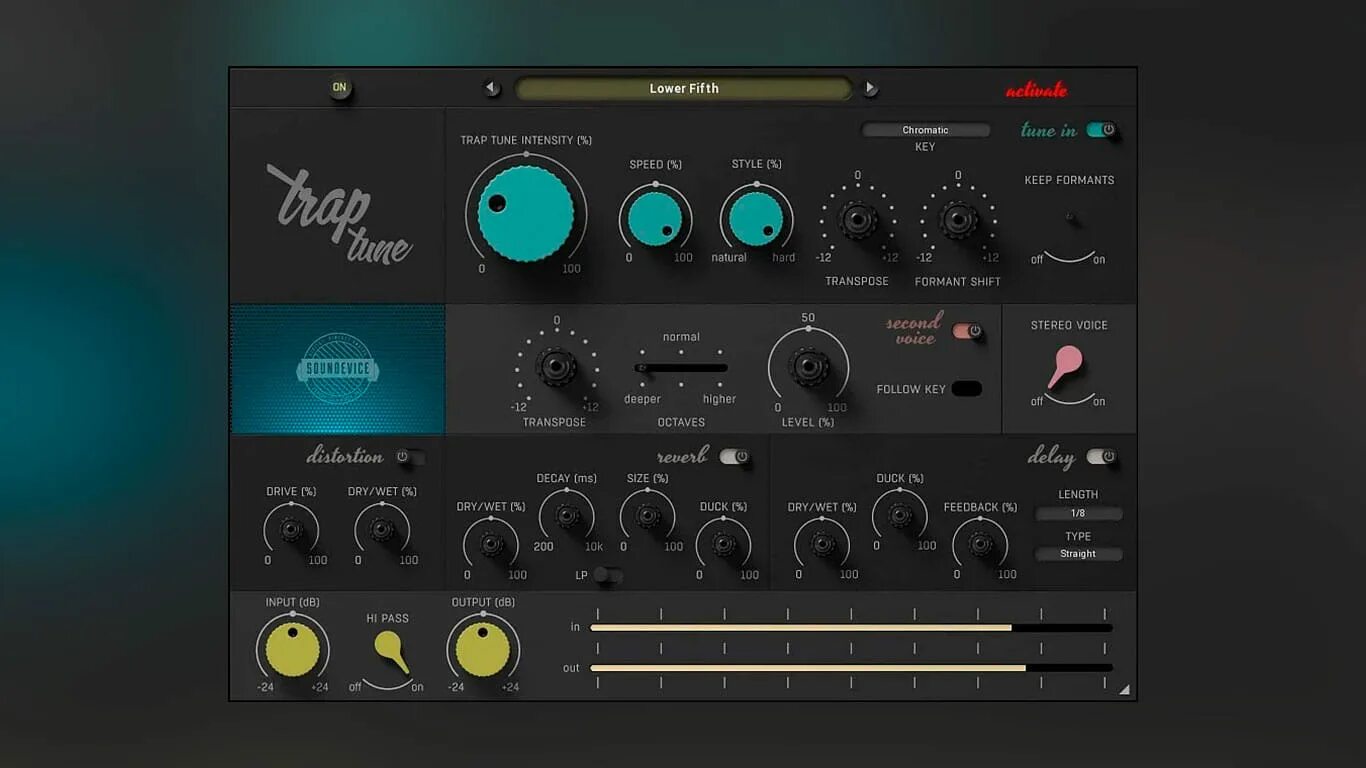
Task: Click the Octaves slider bar
Action: click(682, 368)
